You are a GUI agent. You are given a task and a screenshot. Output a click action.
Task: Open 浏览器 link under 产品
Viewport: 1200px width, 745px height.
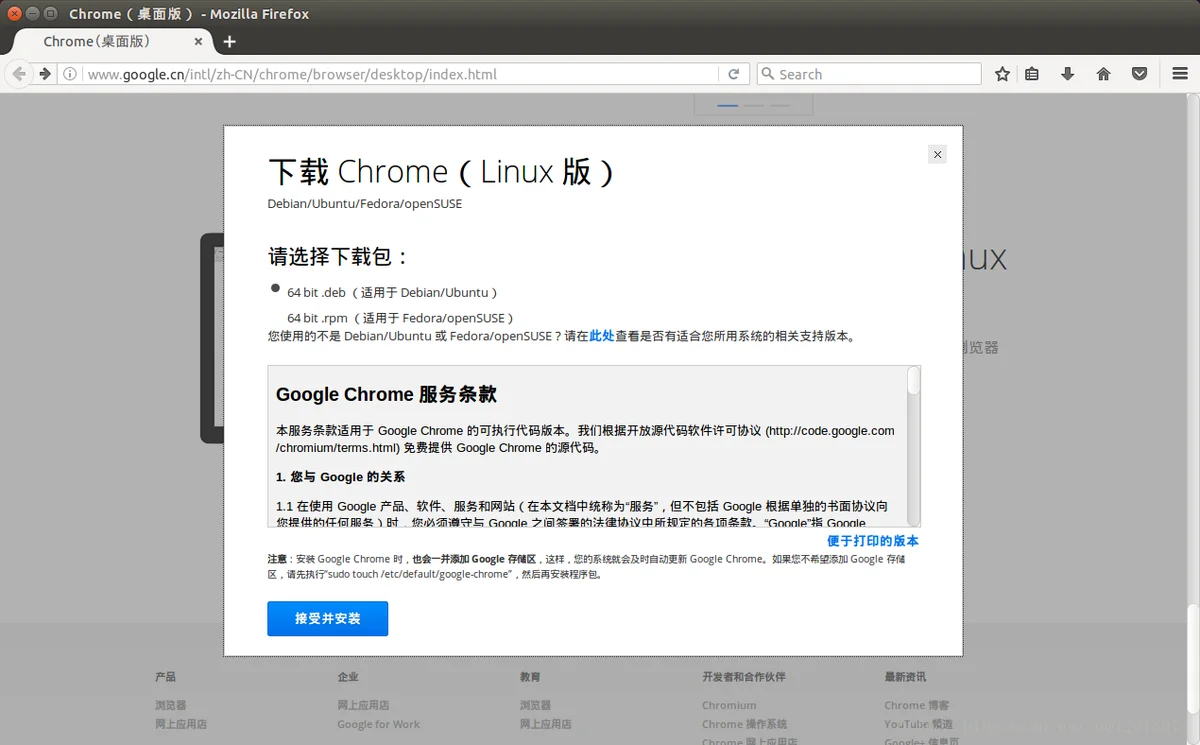click(x=171, y=705)
